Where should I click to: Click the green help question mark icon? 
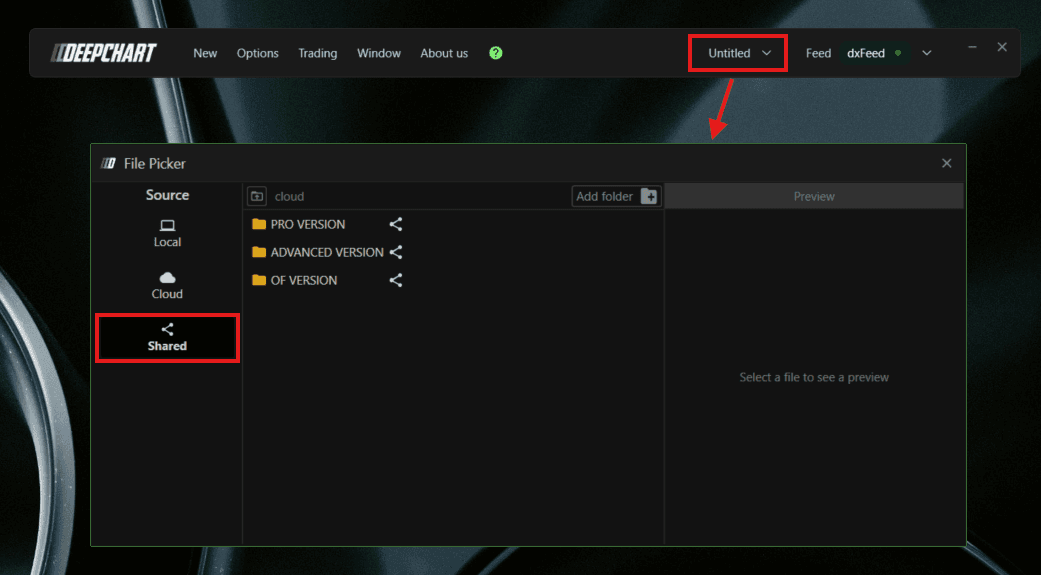point(496,53)
